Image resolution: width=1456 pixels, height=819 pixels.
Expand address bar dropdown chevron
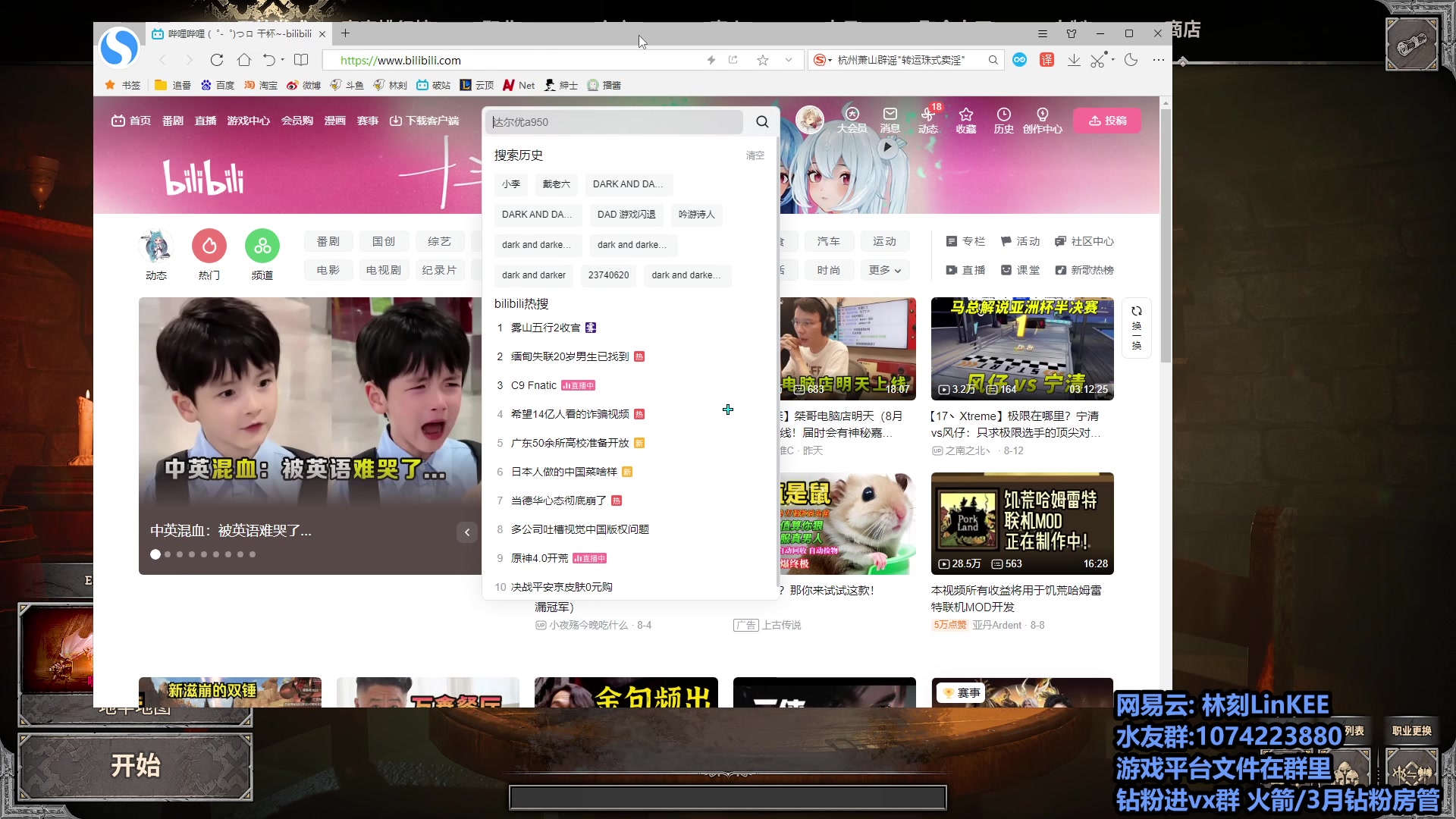click(x=789, y=60)
